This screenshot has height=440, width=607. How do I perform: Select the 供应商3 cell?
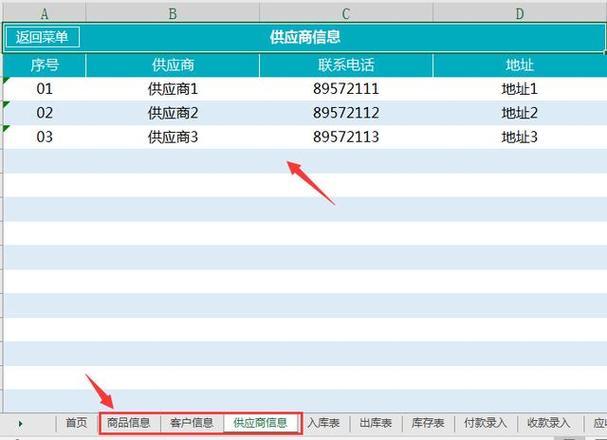(173, 137)
